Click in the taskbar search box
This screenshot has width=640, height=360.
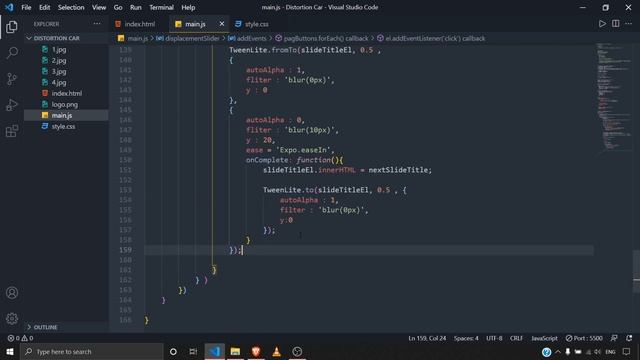coord(92,351)
